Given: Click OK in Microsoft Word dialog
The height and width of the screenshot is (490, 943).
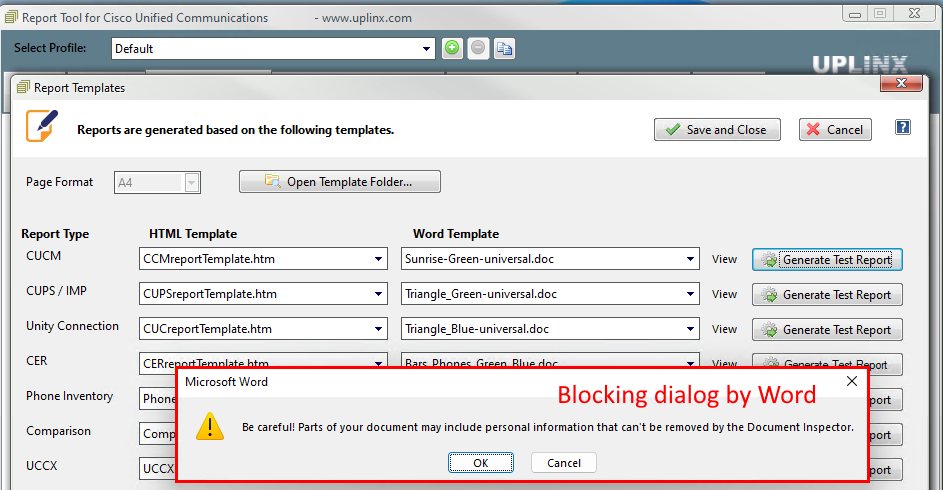Looking at the screenshot, I should tap(481, 463).
